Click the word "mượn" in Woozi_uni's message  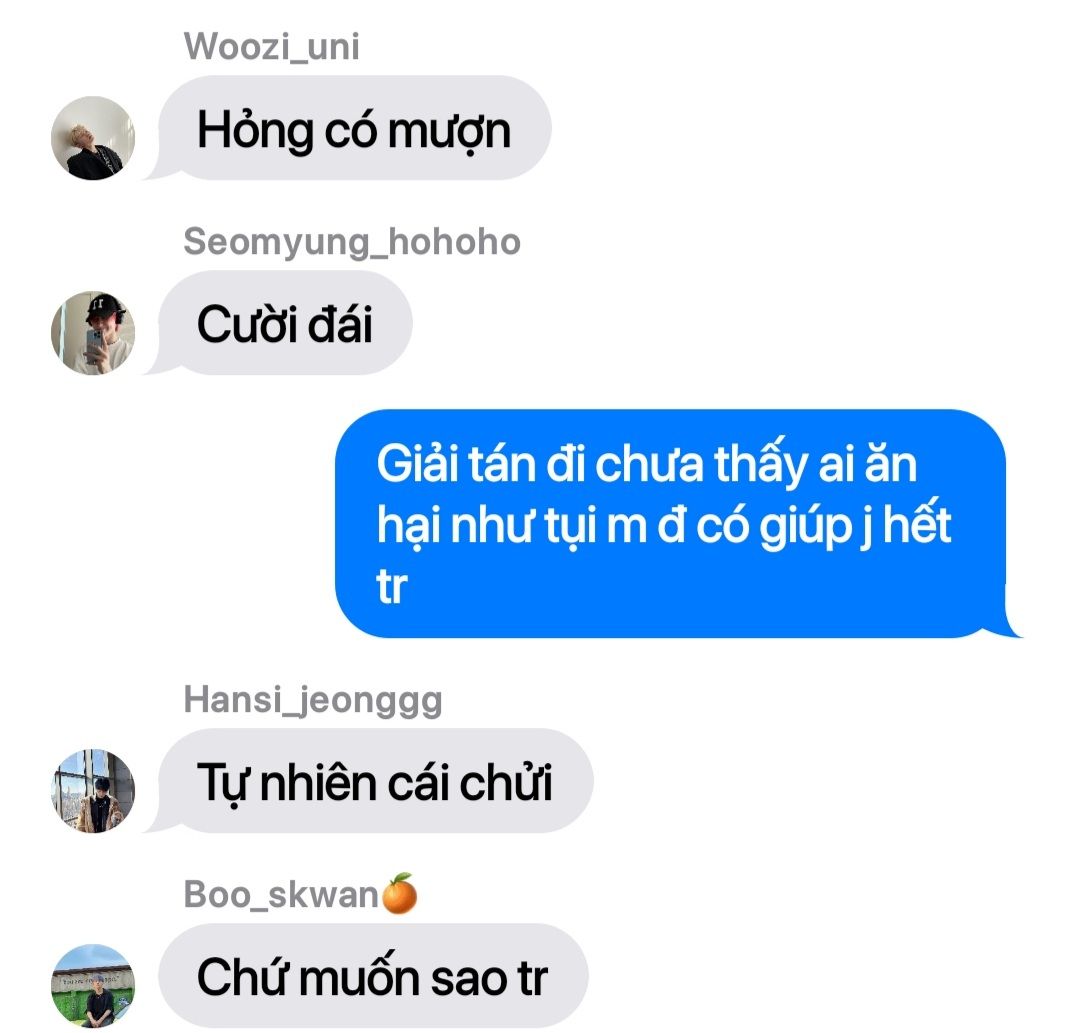(x=450, y=131)
